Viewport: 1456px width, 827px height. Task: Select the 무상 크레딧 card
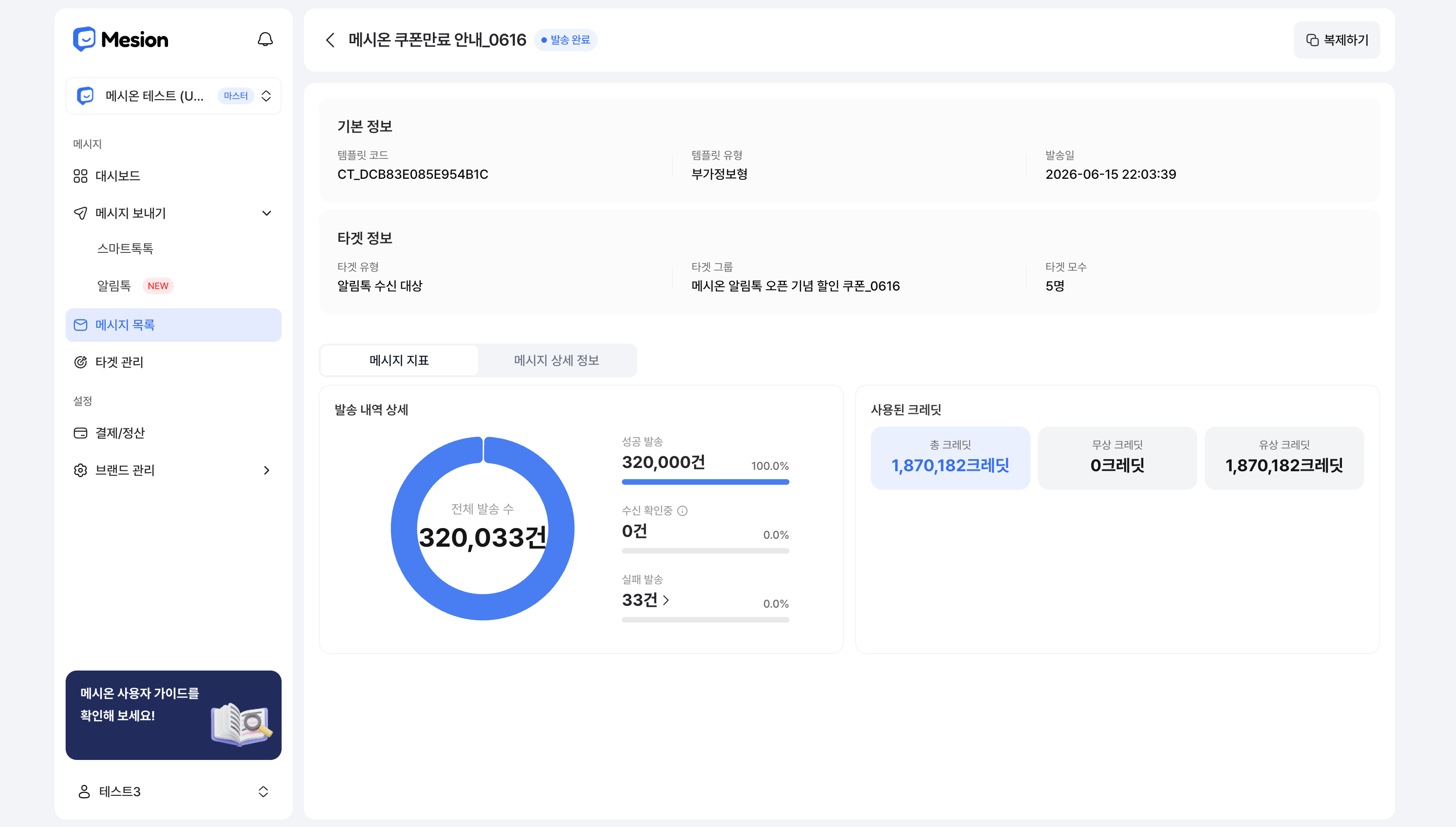1117,458
